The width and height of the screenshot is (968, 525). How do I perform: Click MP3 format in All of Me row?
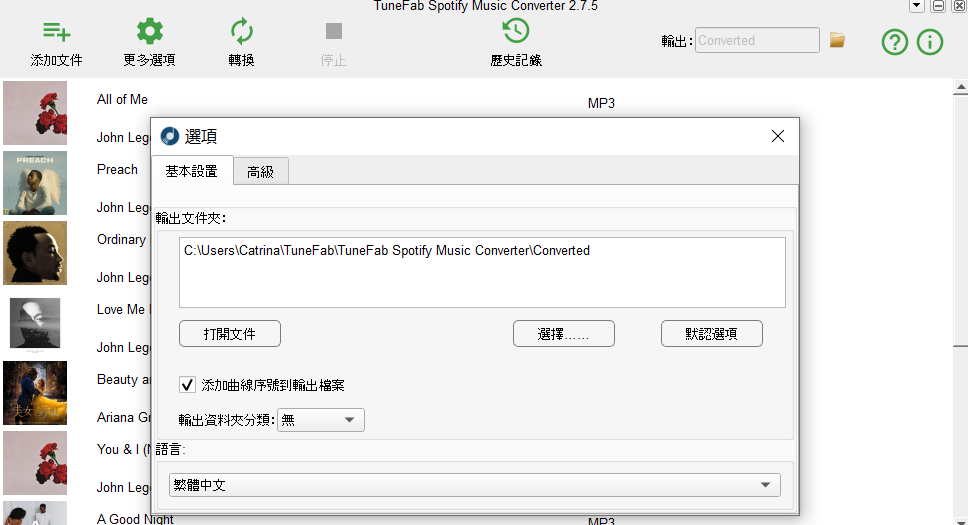coord(601,103)
